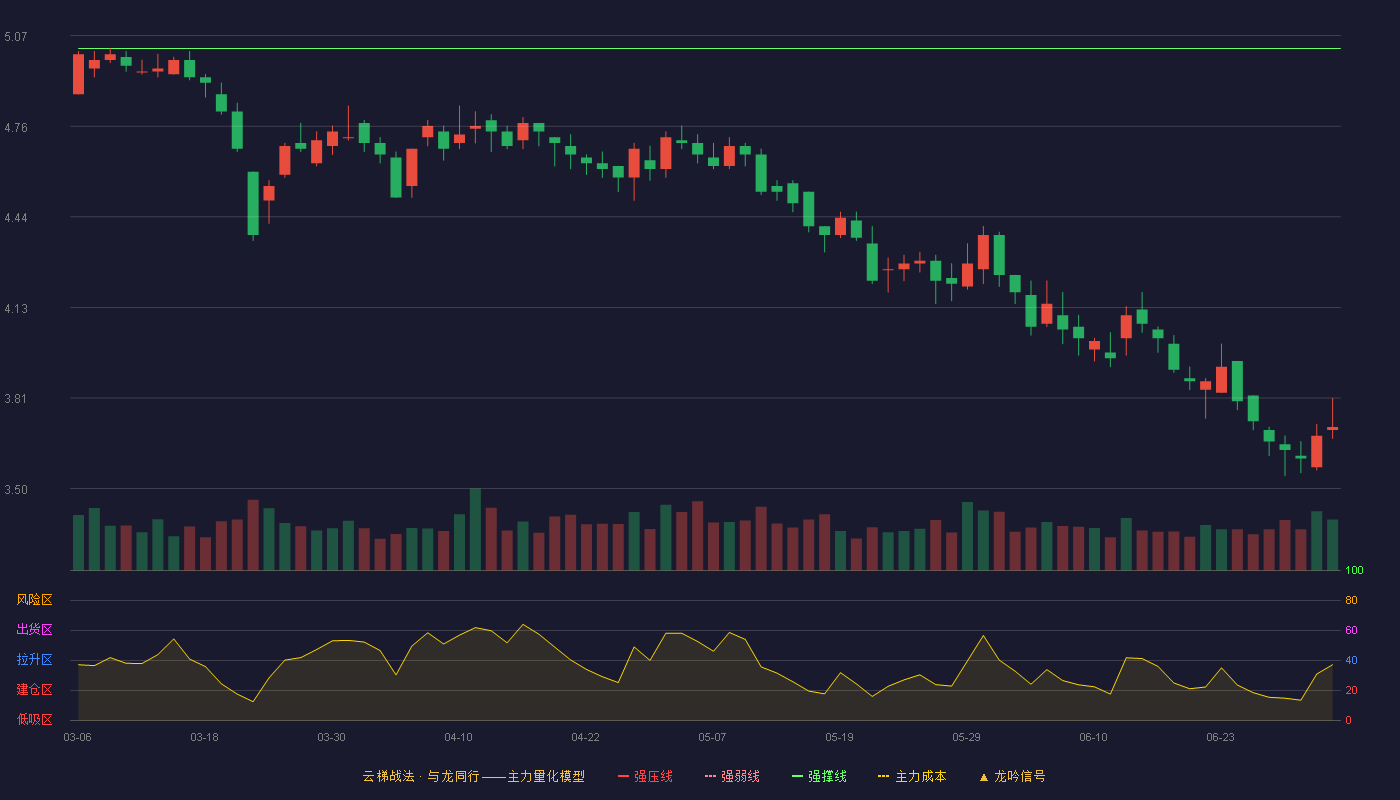
Task: Click the 05-19 date label
Action: pyautogui.click(x=839, y=737)
